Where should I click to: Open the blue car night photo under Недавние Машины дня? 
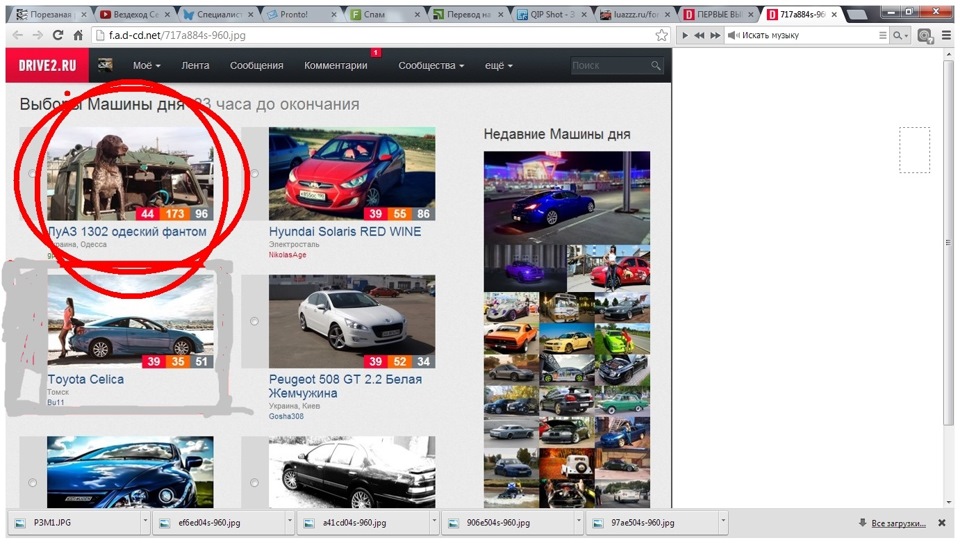pyautogui.click(x=567, y=198)
